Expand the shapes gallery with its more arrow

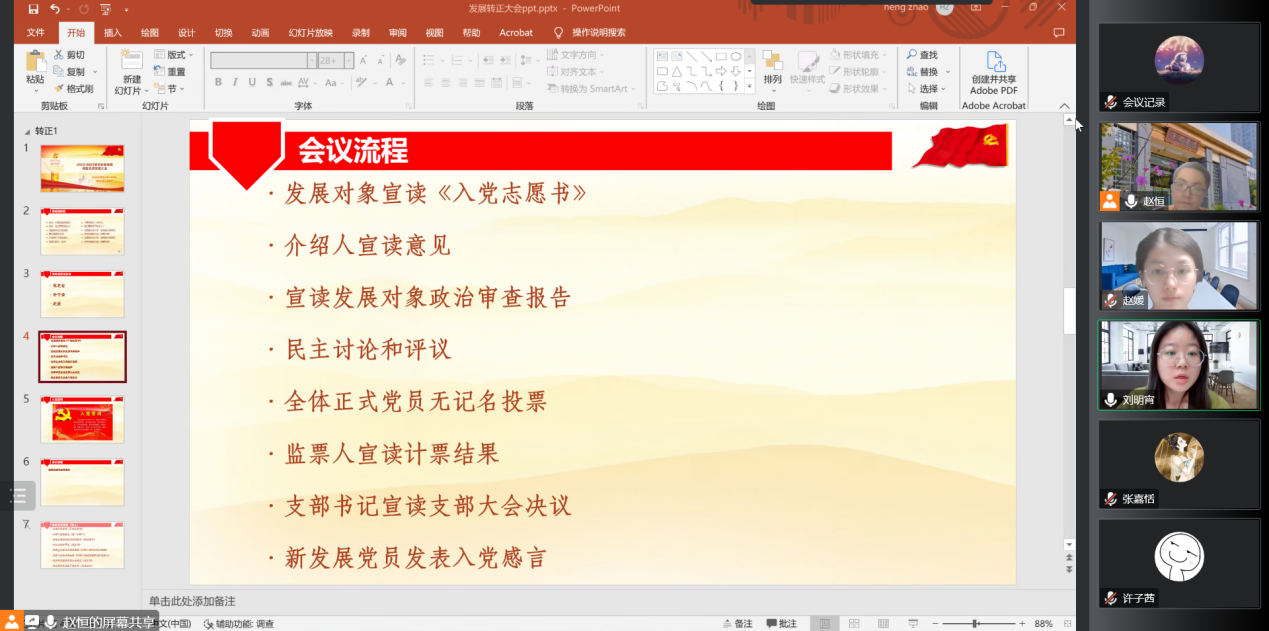pyautogui.click(x=750, y=86)
